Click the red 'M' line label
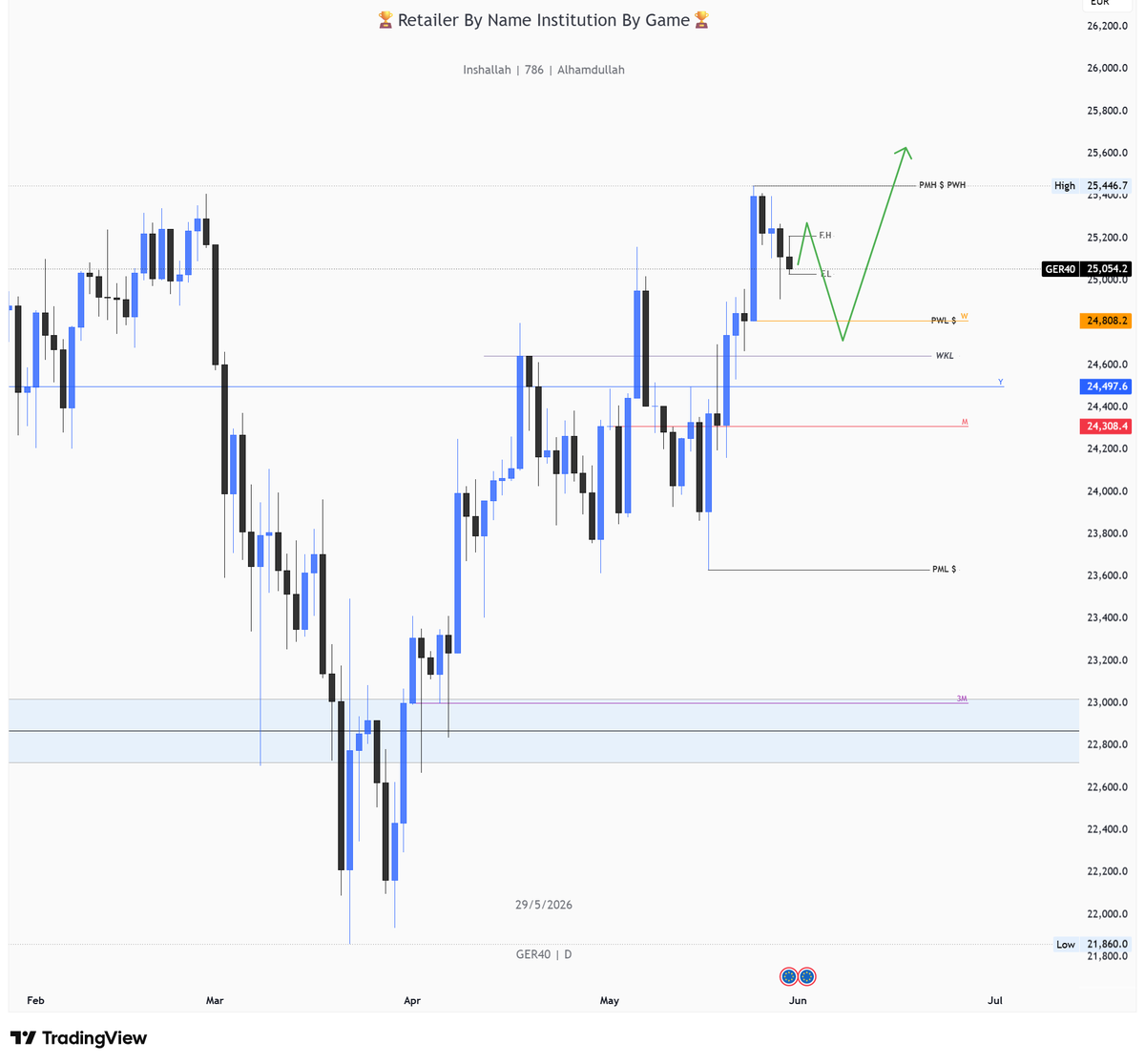1145x1064 pixels. coord(965,421)
